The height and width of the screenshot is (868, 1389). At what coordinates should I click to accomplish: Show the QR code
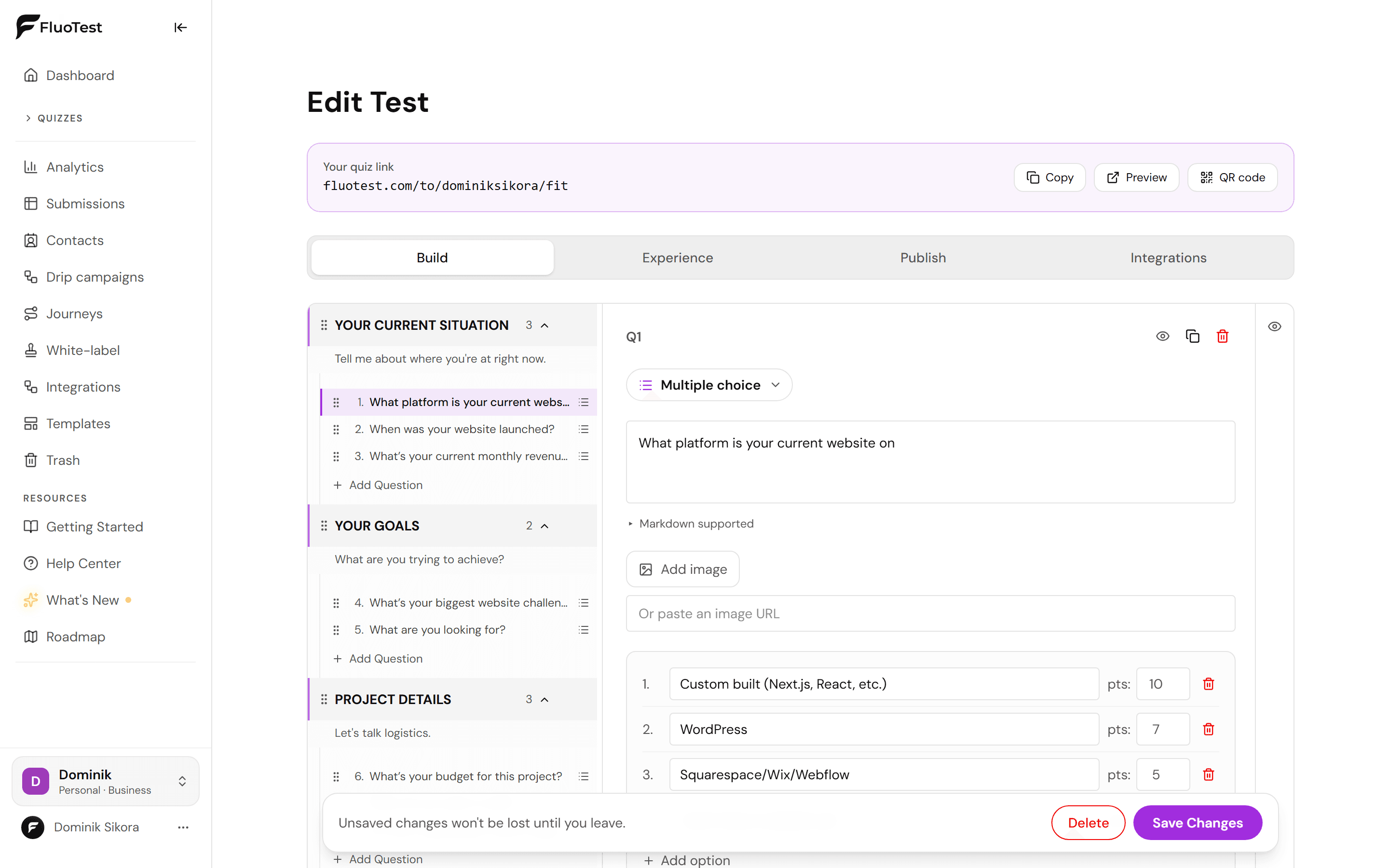click(x=1232, y=177)
